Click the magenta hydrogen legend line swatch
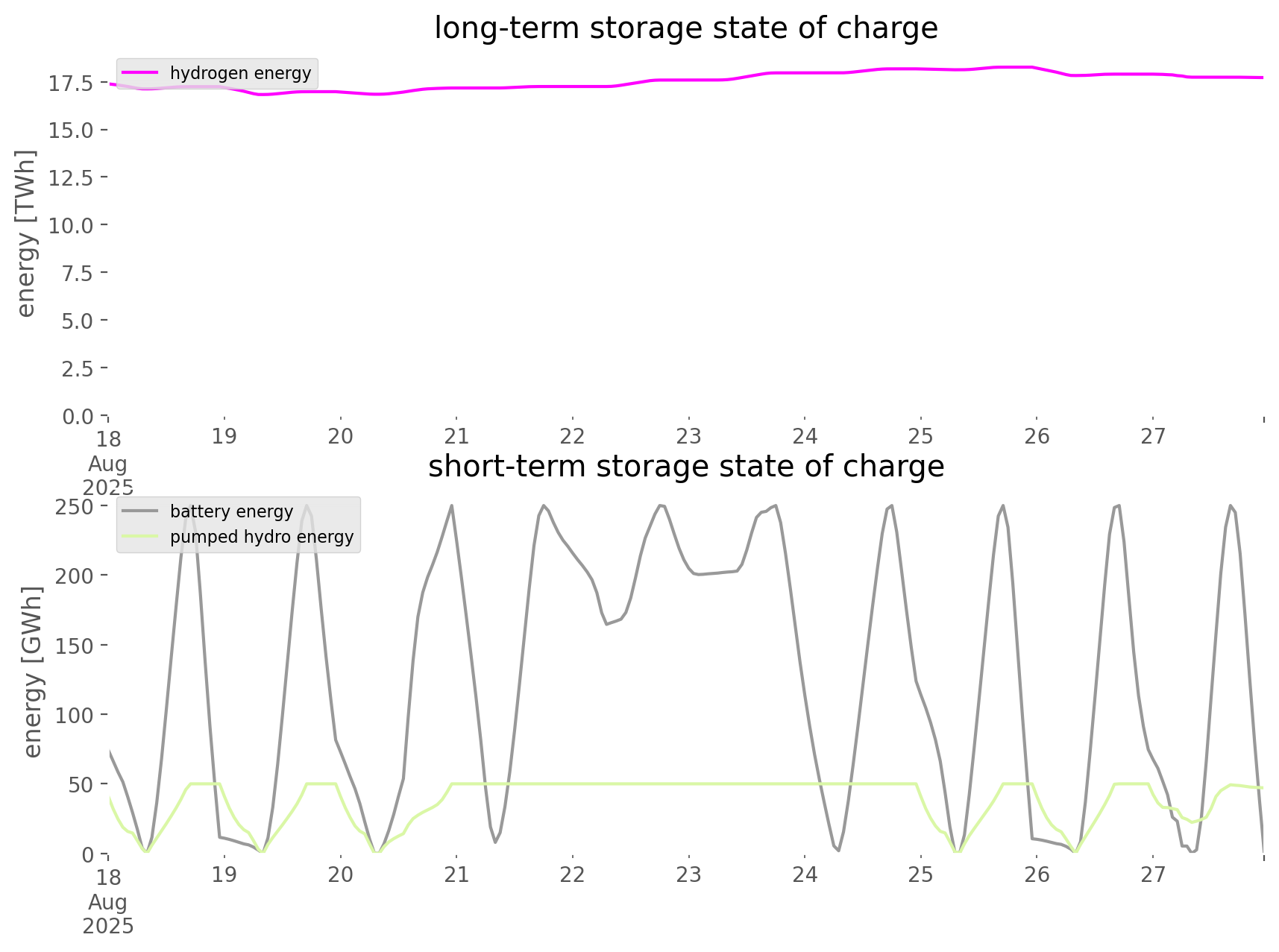Screen dimensions: 1279x952 140,72
